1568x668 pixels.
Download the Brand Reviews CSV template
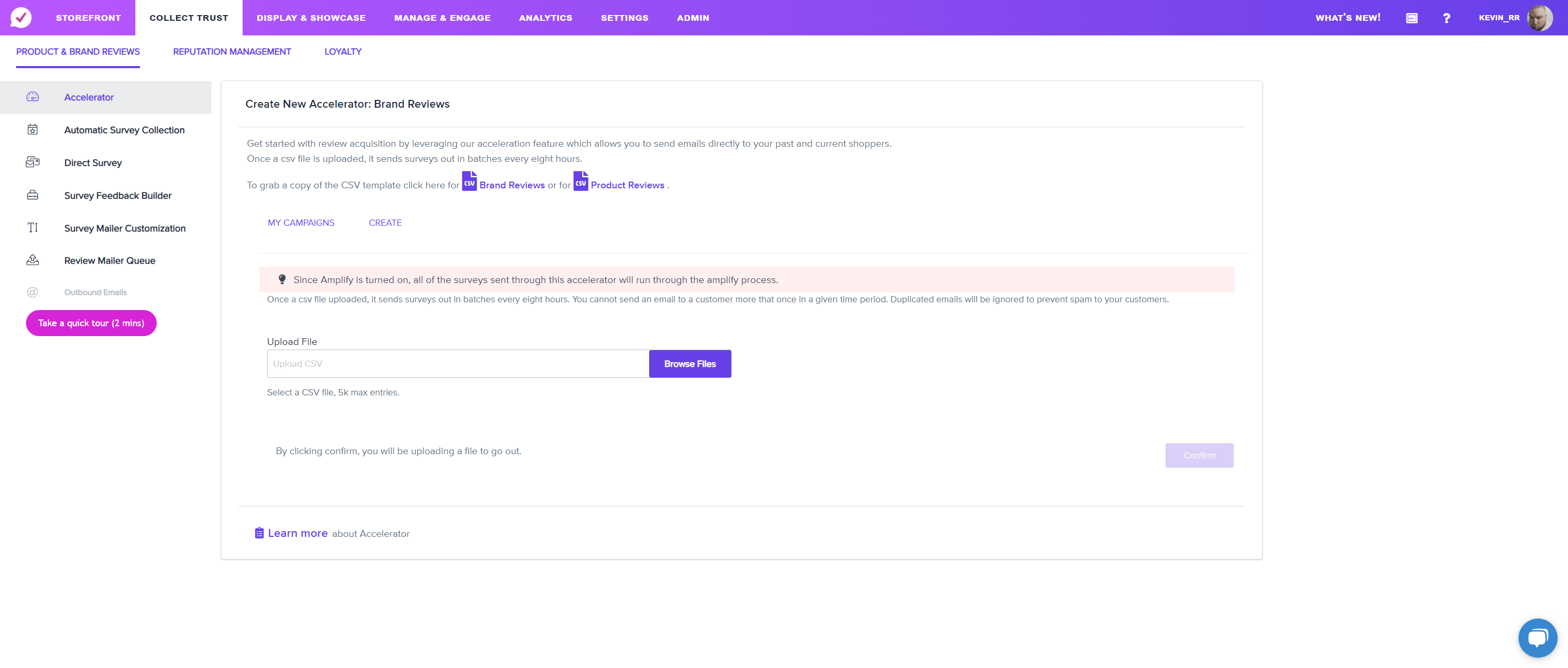point(512,185)
